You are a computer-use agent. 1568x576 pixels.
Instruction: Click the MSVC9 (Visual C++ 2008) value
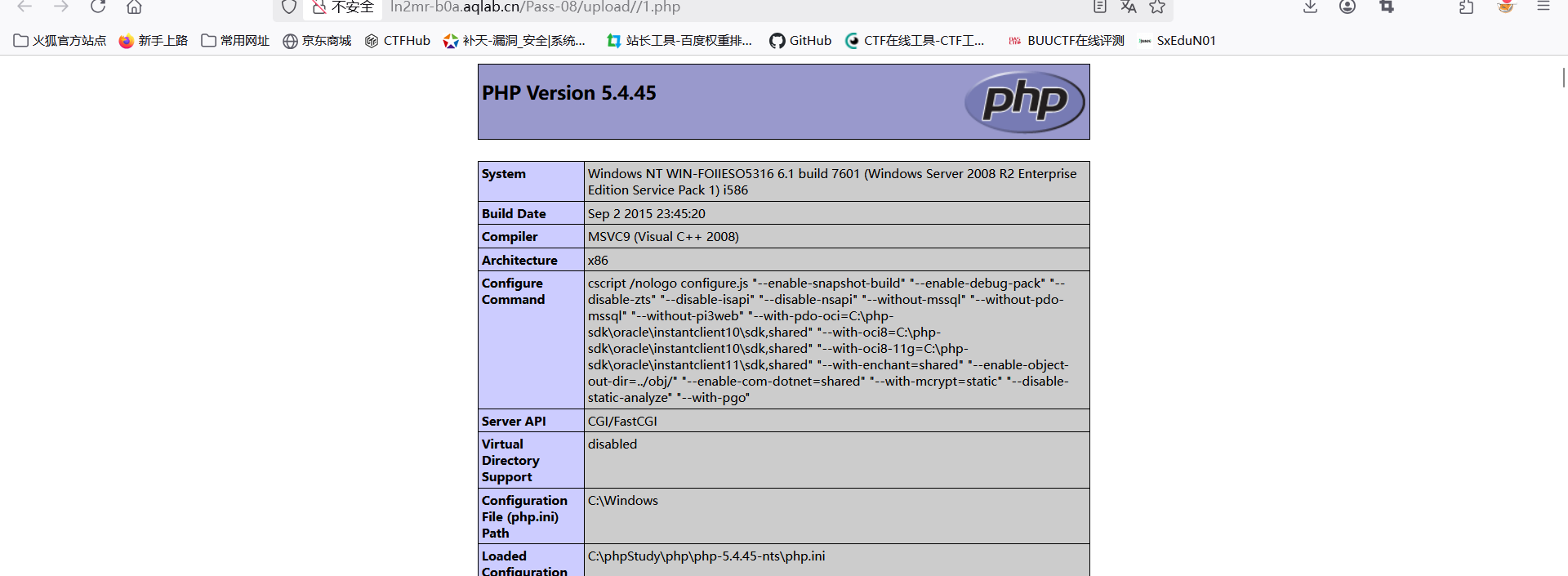[663, 237]
